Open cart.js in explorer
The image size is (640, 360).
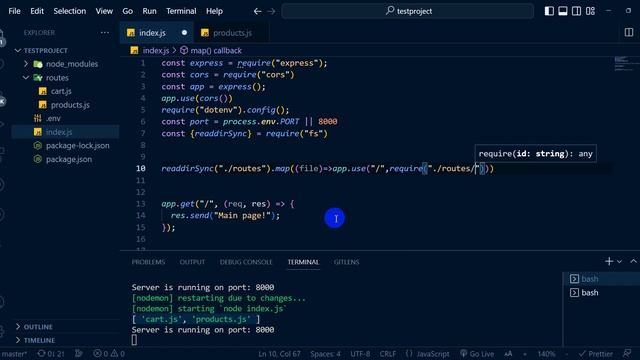(61, 91)
